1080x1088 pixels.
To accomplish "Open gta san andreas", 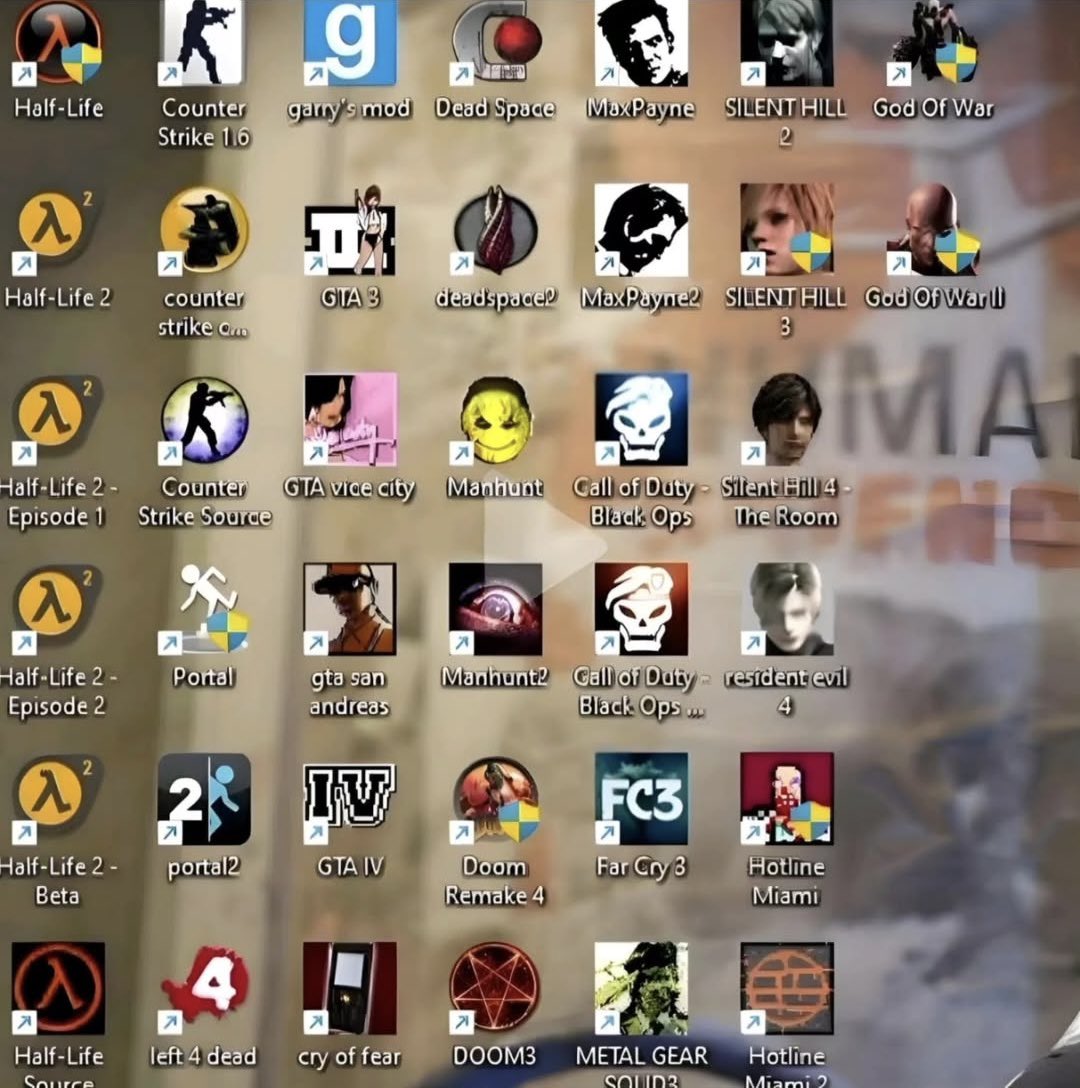I will pos(350,610).
